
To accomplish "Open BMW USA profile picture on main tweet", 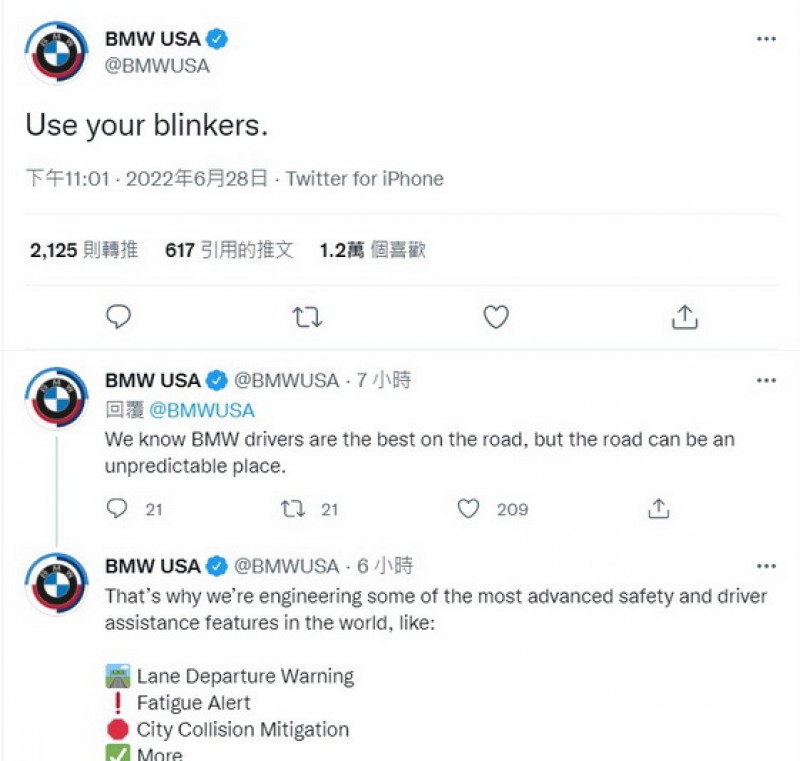I will pyautogui.click(x=57, y=52).
